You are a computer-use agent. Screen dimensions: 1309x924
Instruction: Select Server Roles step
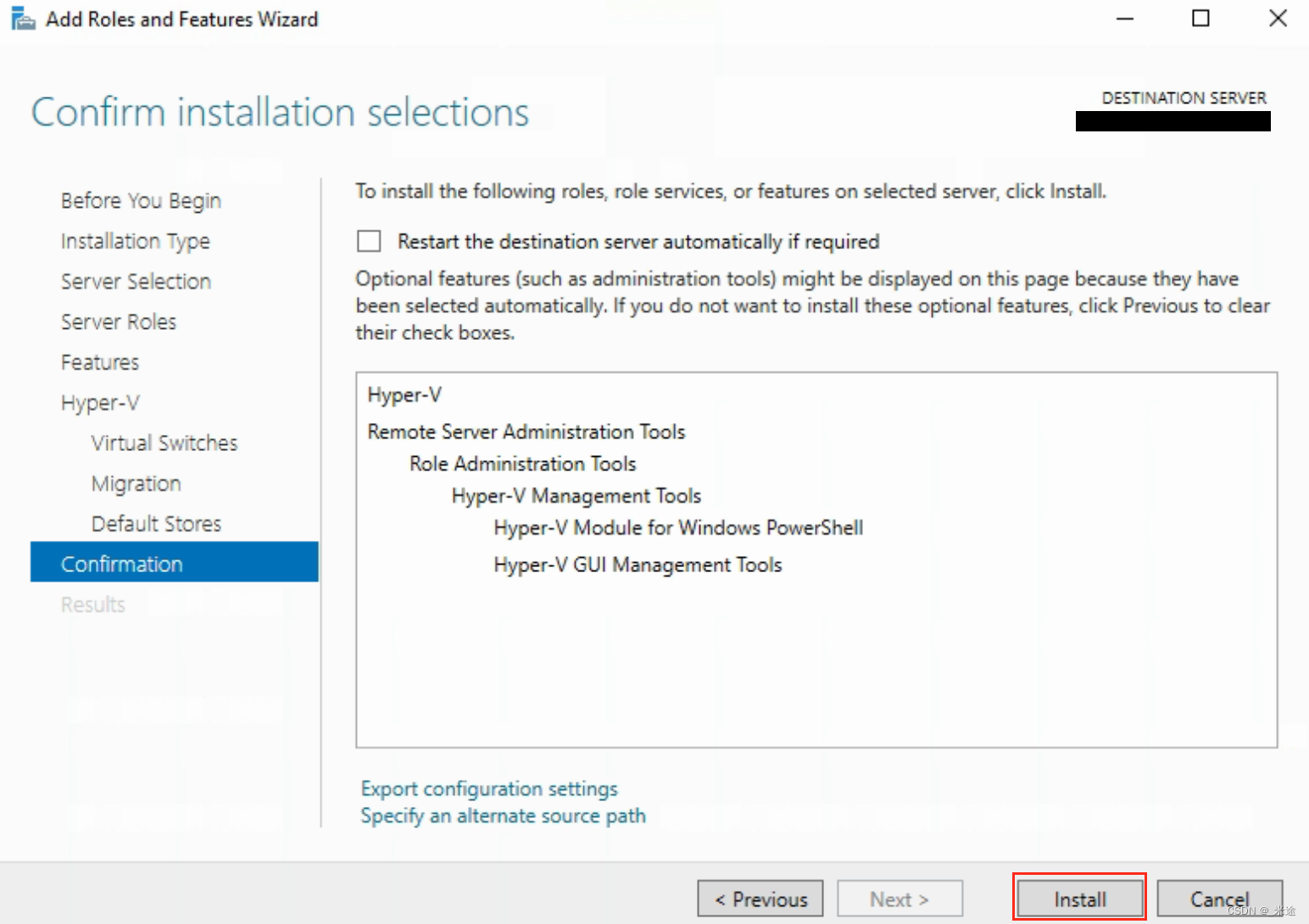tap(118, 321)
